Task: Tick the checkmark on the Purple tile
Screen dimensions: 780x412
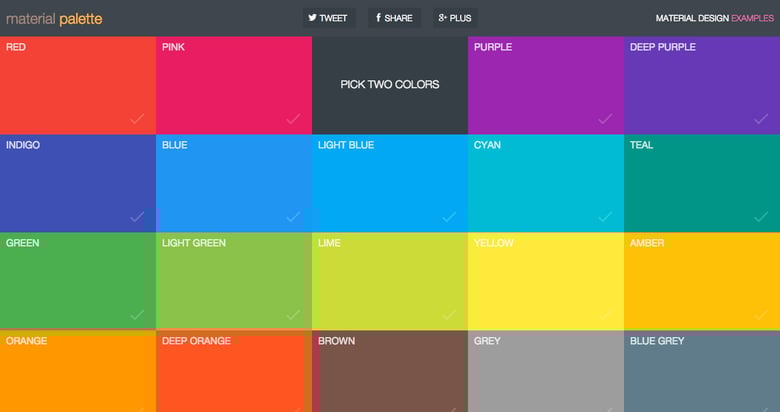Action: [605, 118]
